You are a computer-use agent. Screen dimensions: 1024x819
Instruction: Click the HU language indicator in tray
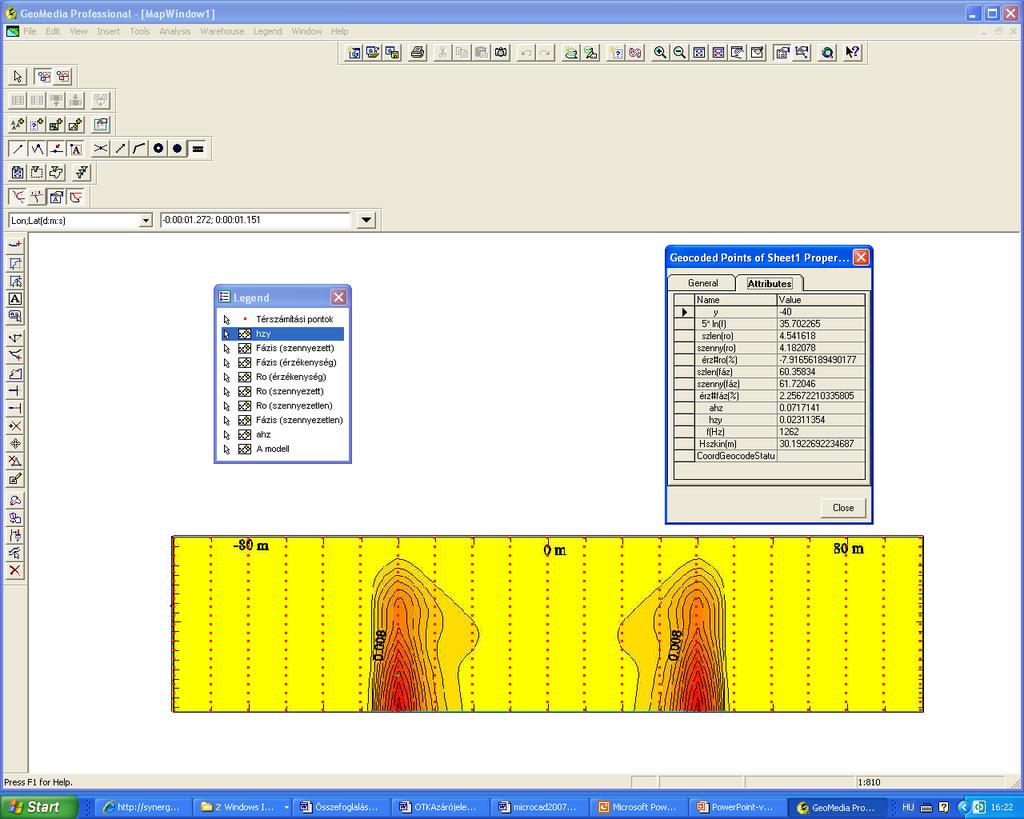pyautogui.click(x=908, y=807)
